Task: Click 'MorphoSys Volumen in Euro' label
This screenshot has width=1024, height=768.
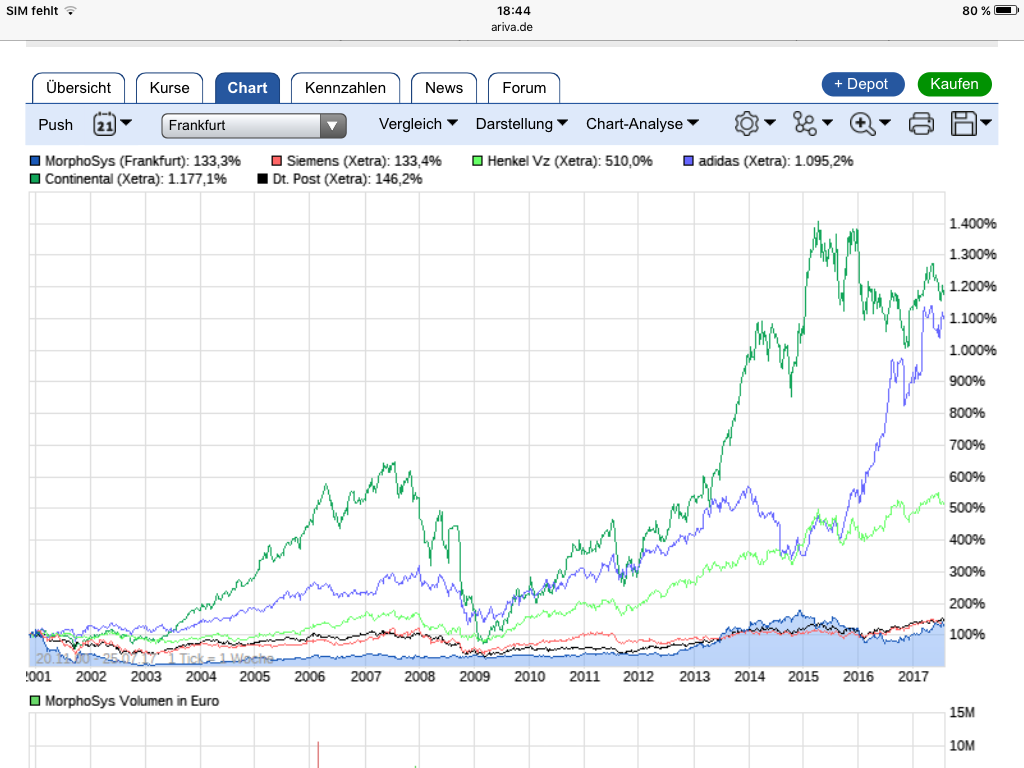Action: pos(132,701)
